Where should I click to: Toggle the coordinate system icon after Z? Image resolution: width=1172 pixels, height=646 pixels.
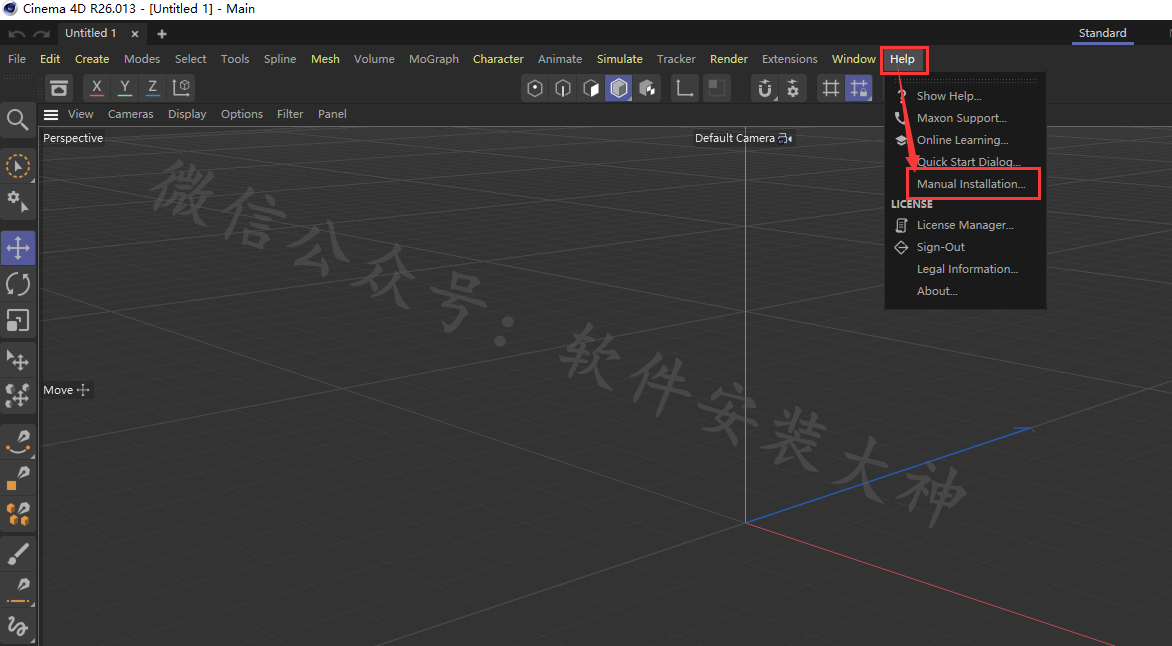pyautogui.click(x=181, y=87)
